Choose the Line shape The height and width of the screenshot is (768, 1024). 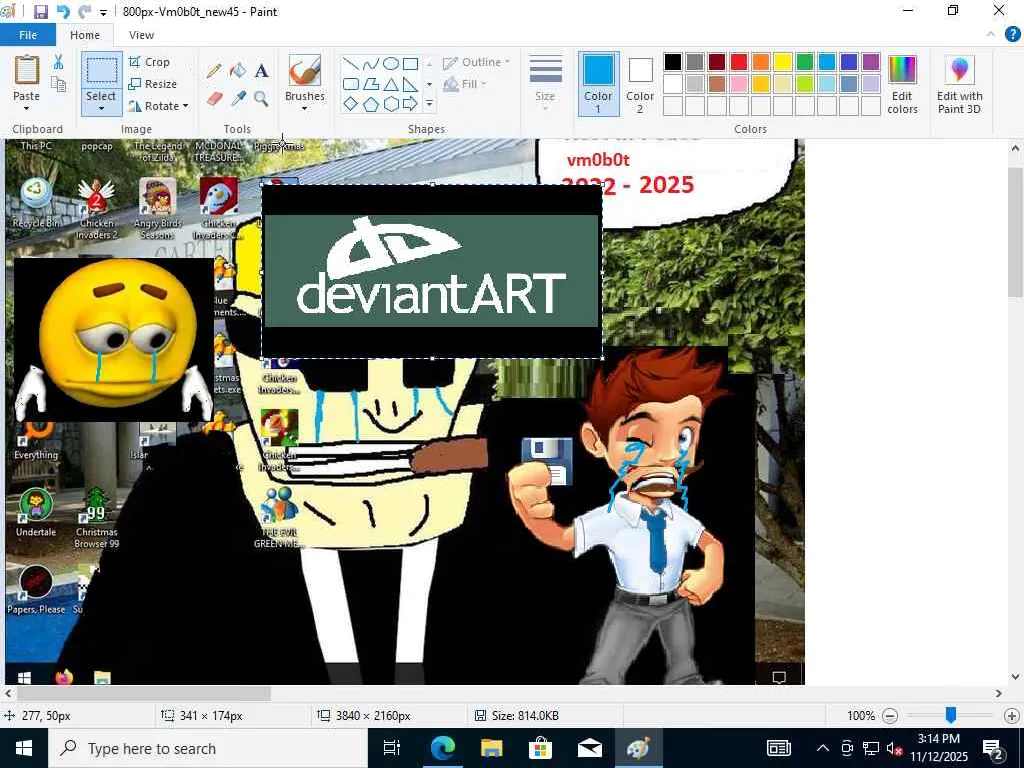tap(351, 64)
